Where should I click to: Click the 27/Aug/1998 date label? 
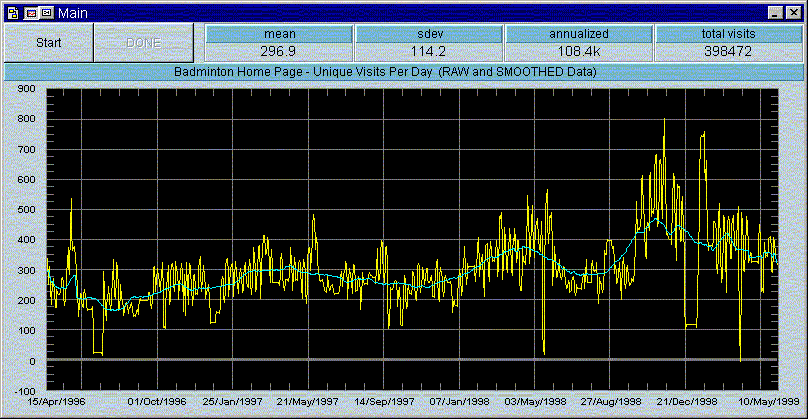(x=611, y=401)
